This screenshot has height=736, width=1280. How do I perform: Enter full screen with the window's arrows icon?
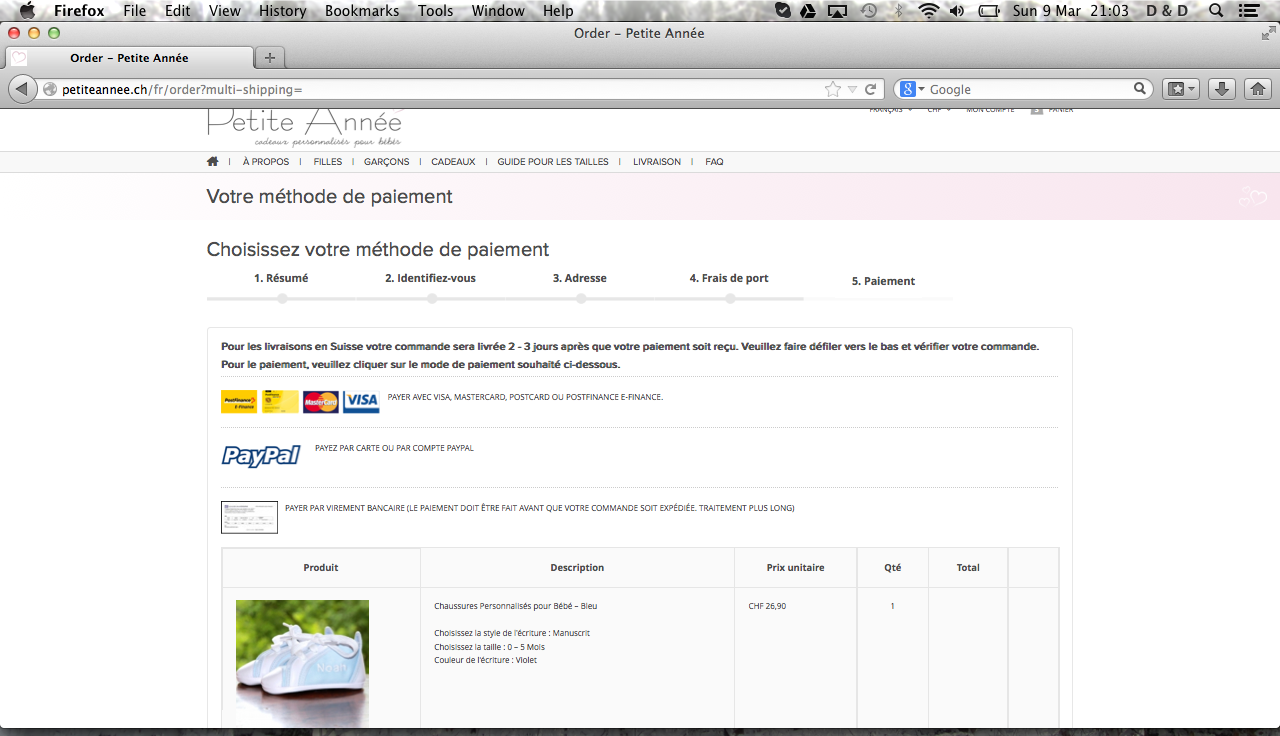[x=1268, y=33]
